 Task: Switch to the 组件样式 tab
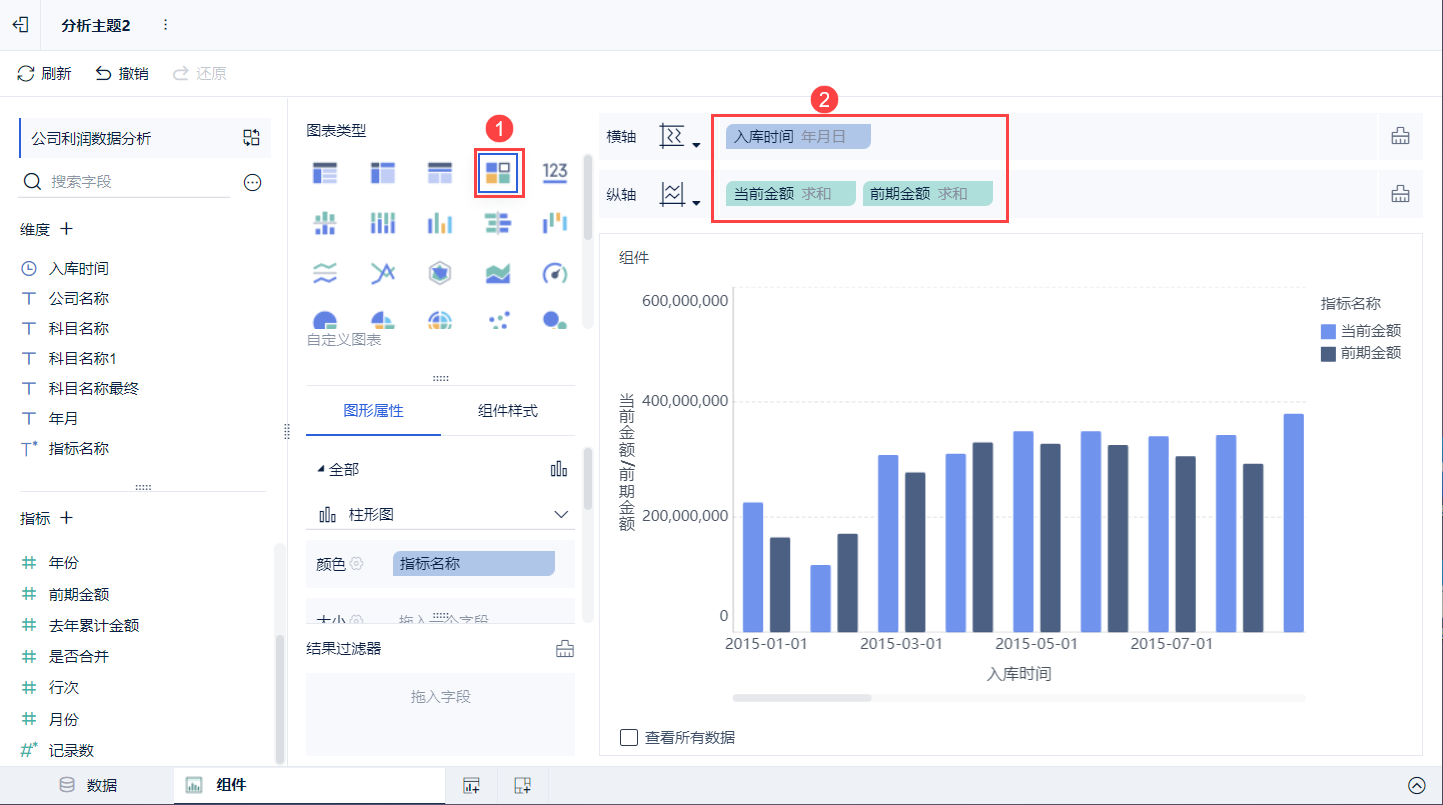[x=508, y=411]
